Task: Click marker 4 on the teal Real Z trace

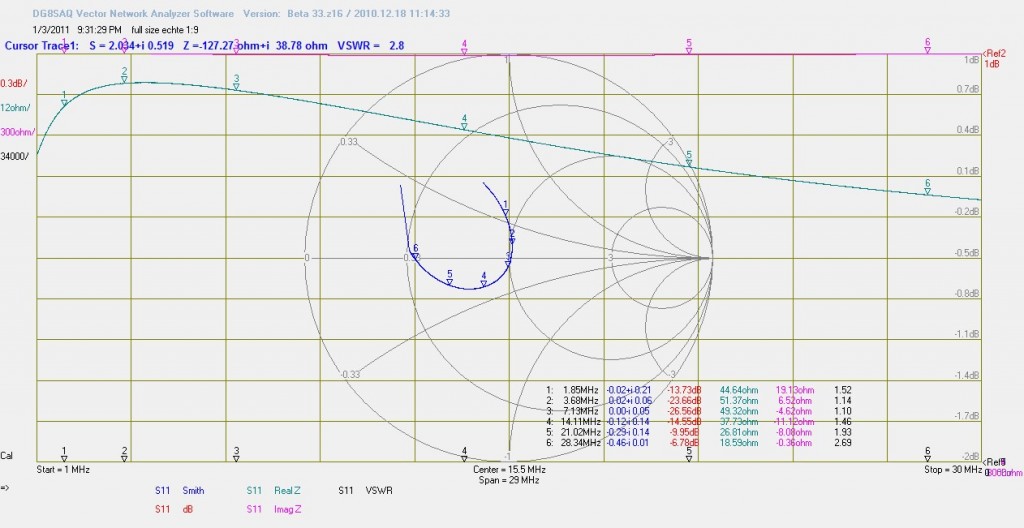Action: tap(464, 122)
